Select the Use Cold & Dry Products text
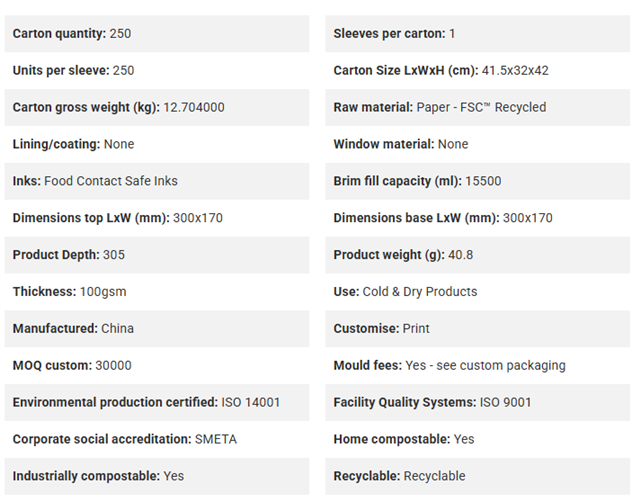 click(x=405, y=292)
